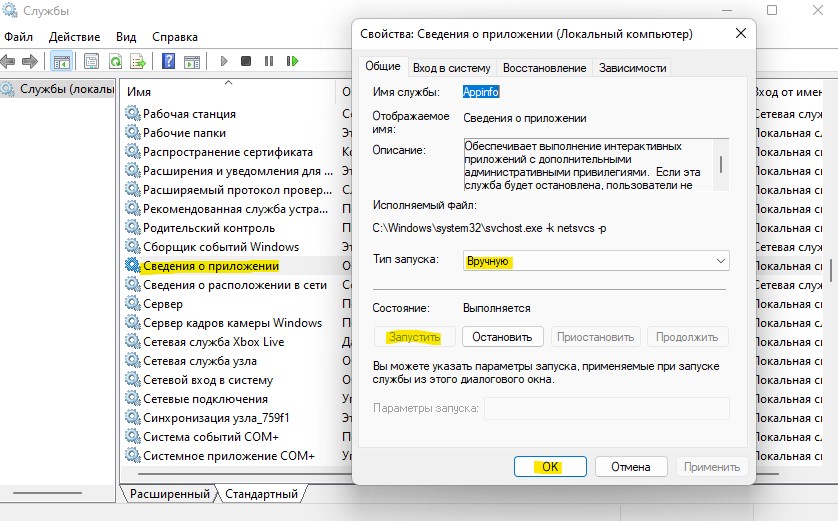Select the Сетевой вход в систему service
Image resolution: width=838 pixels, height=521 pixels.
click(208, 379)
